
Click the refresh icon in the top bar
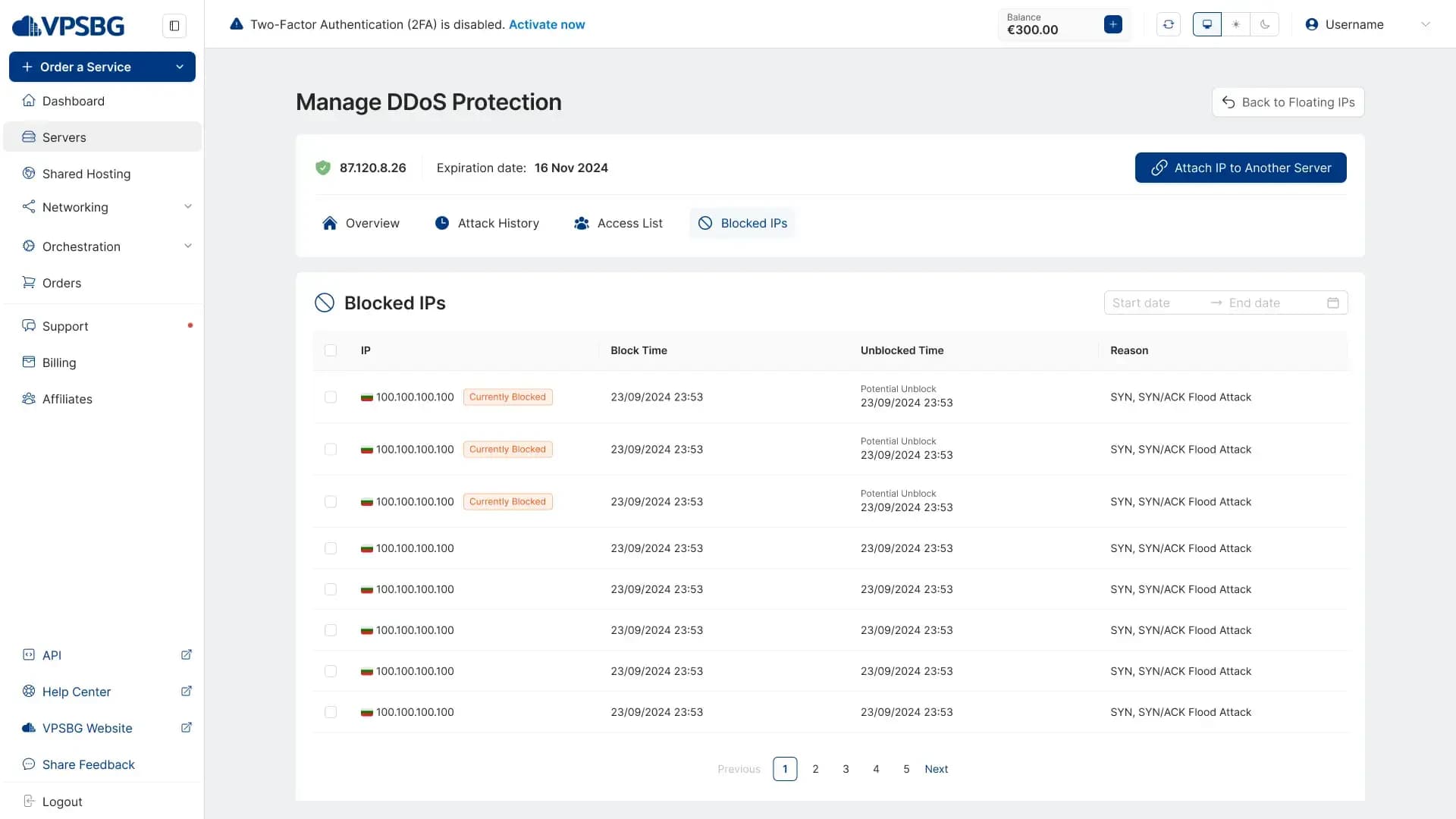[1168, 24]
